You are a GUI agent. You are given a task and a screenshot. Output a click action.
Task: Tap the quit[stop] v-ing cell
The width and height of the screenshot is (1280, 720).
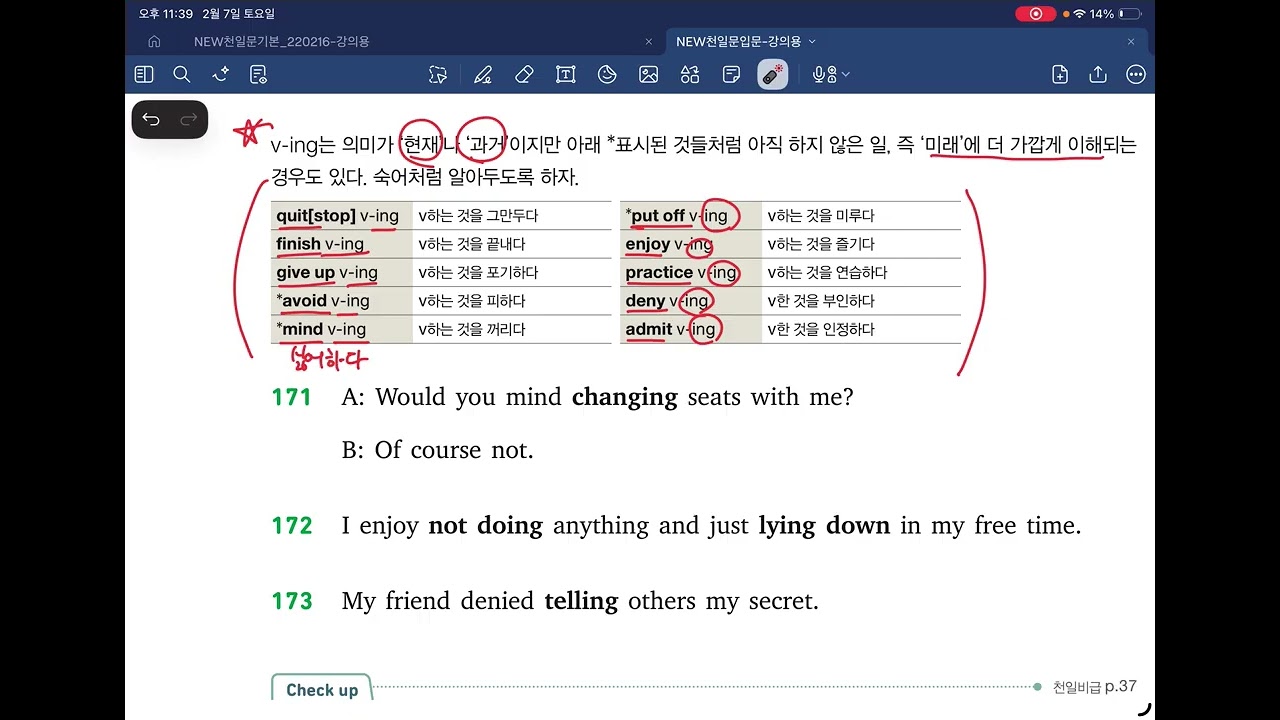pyautogui.click(x=342, y=216)
